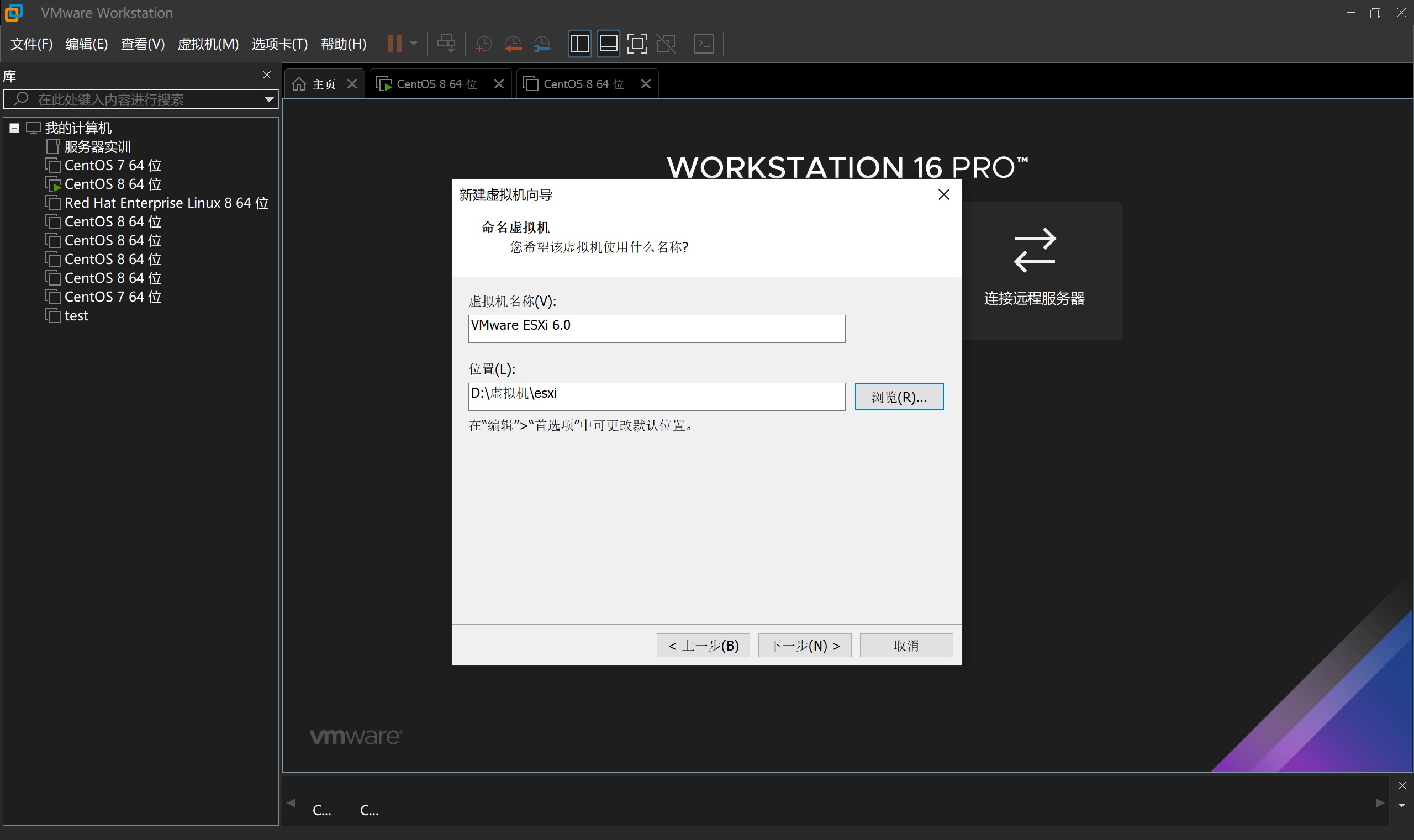Image resolution: width=1414 pixels, height=840 pixels.
Task: Open the 查看(V) menu
Action: (143, 44)
